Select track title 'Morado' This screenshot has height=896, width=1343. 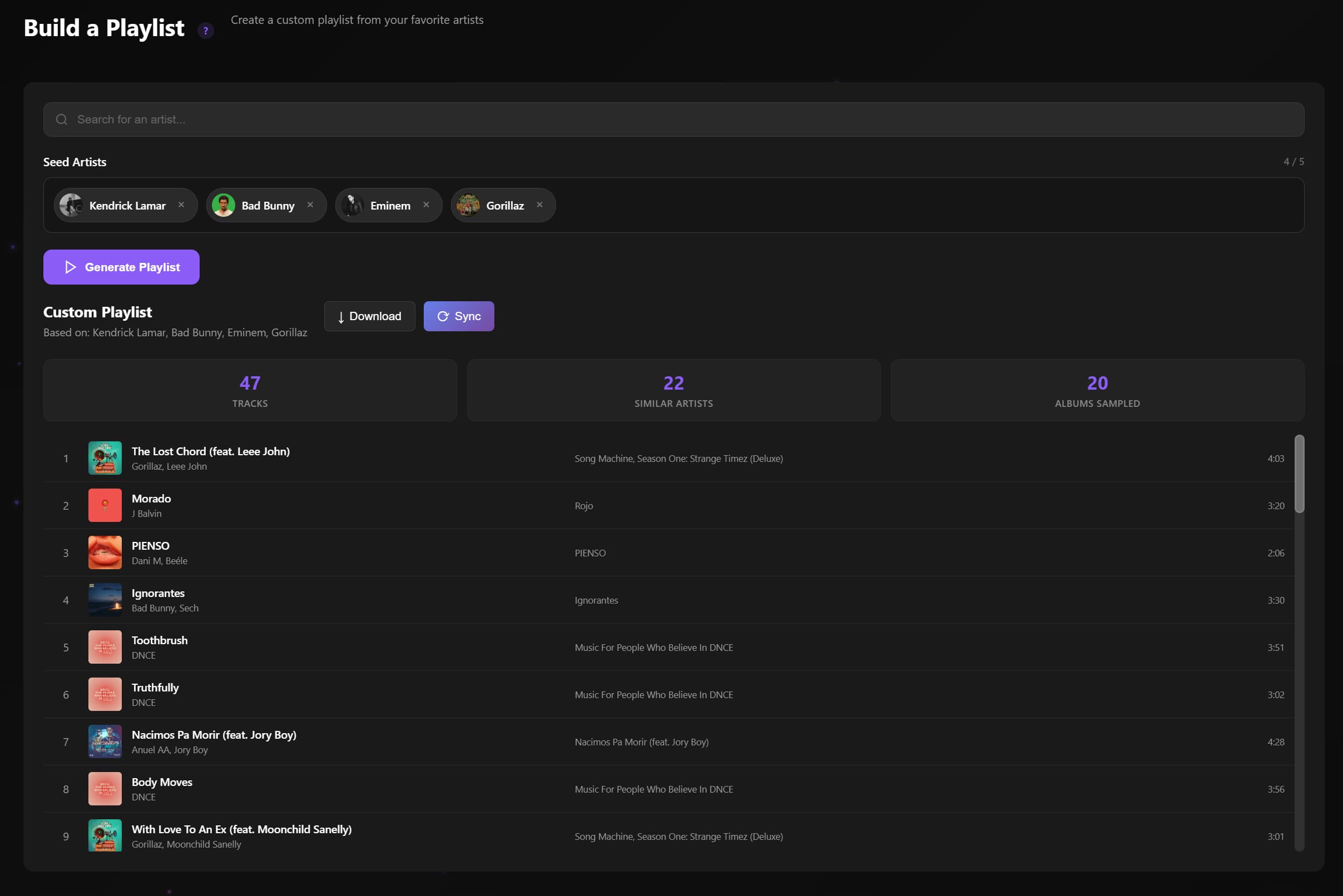pos(151,499)
